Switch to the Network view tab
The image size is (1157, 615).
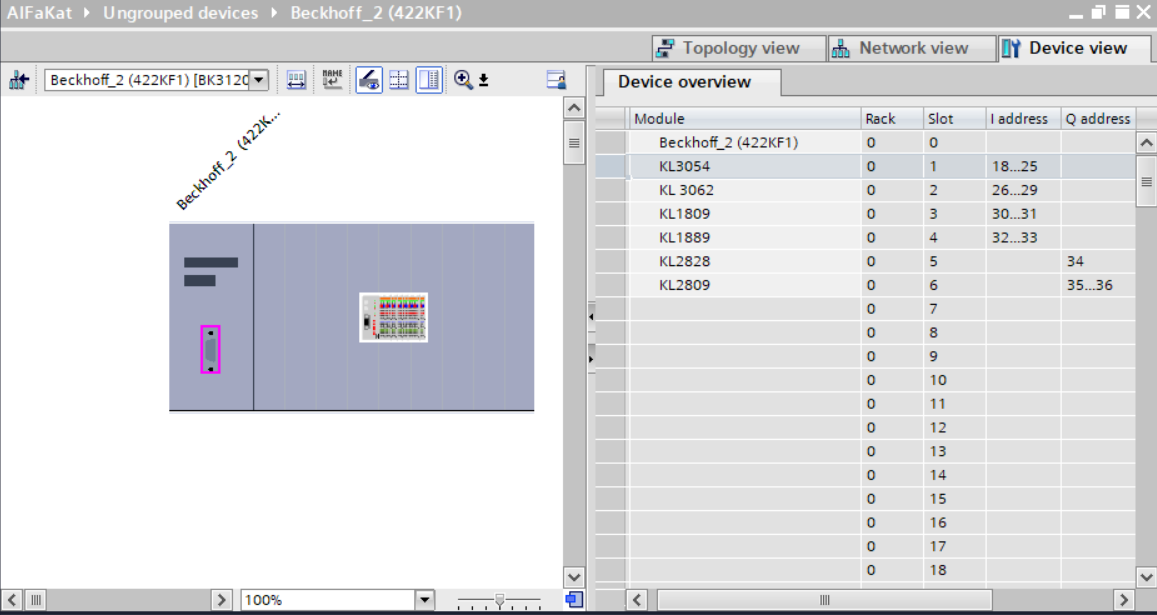click(911, 48)
